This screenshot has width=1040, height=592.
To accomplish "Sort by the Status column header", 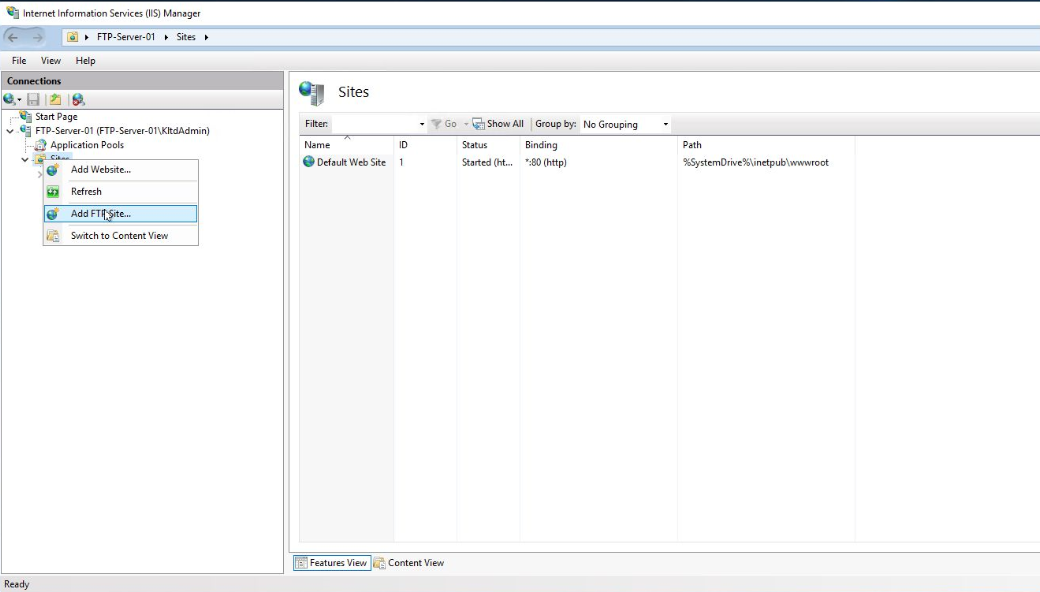I will tap(488, 145).
